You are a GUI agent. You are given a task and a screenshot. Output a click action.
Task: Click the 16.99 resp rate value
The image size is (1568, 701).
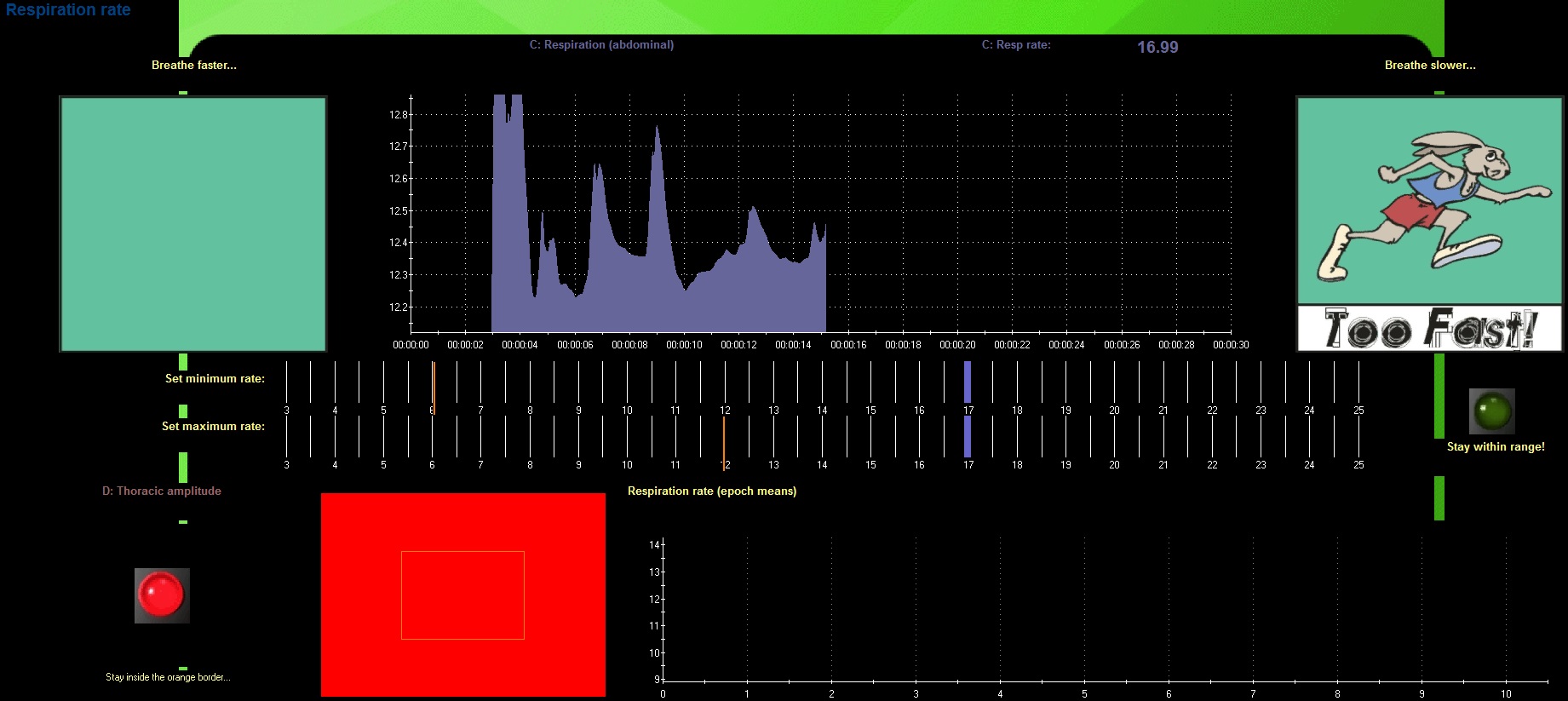click(1157, 48)
